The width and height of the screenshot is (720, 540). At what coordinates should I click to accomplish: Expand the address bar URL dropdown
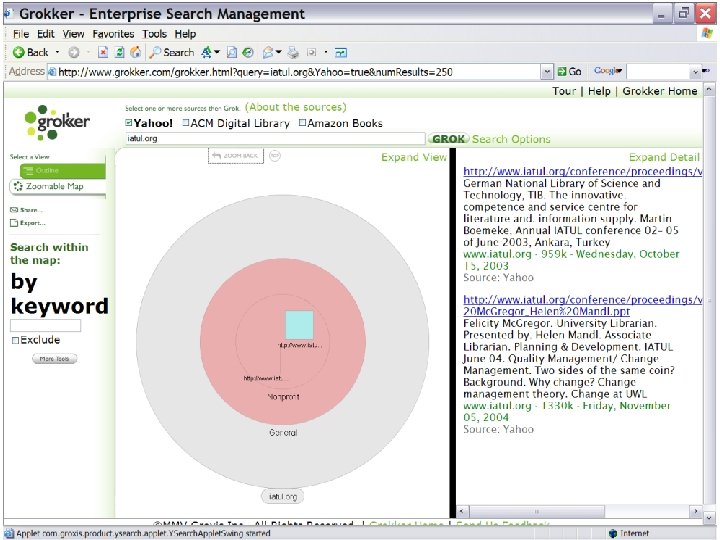click(547, 72)
